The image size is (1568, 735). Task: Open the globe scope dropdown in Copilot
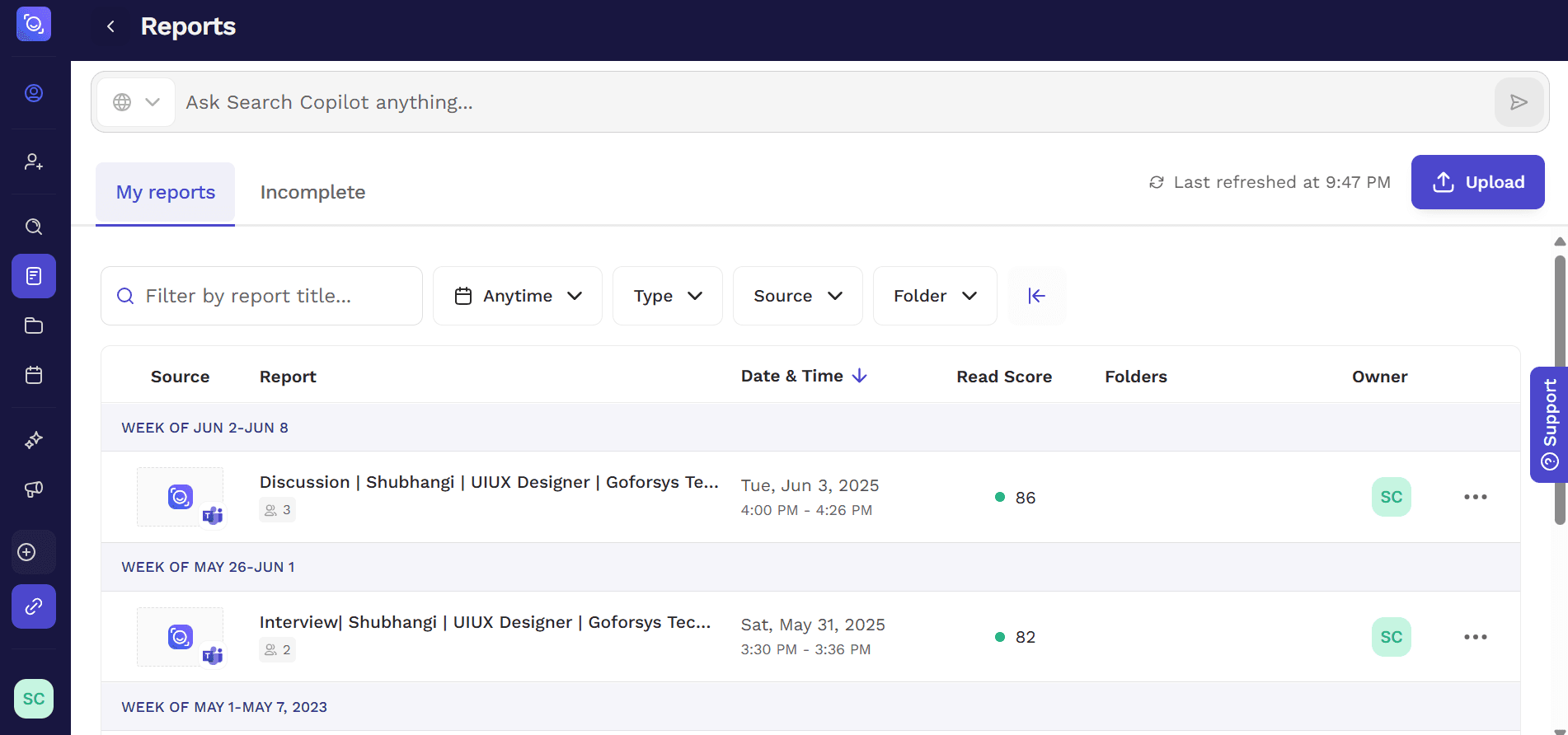pyautogui.click(x=136, y=102)
